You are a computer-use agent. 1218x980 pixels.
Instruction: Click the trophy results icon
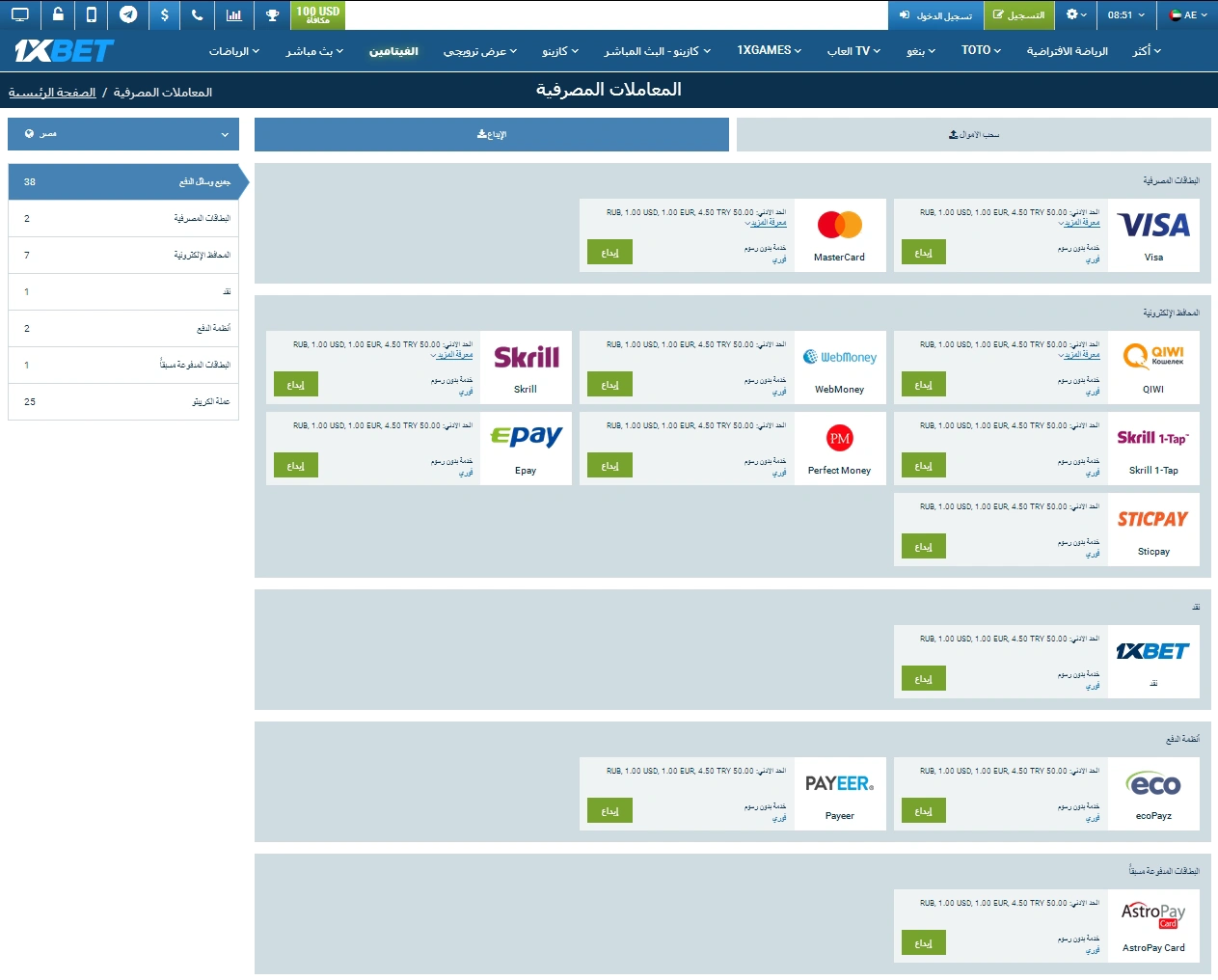click(x=271, y=15)
